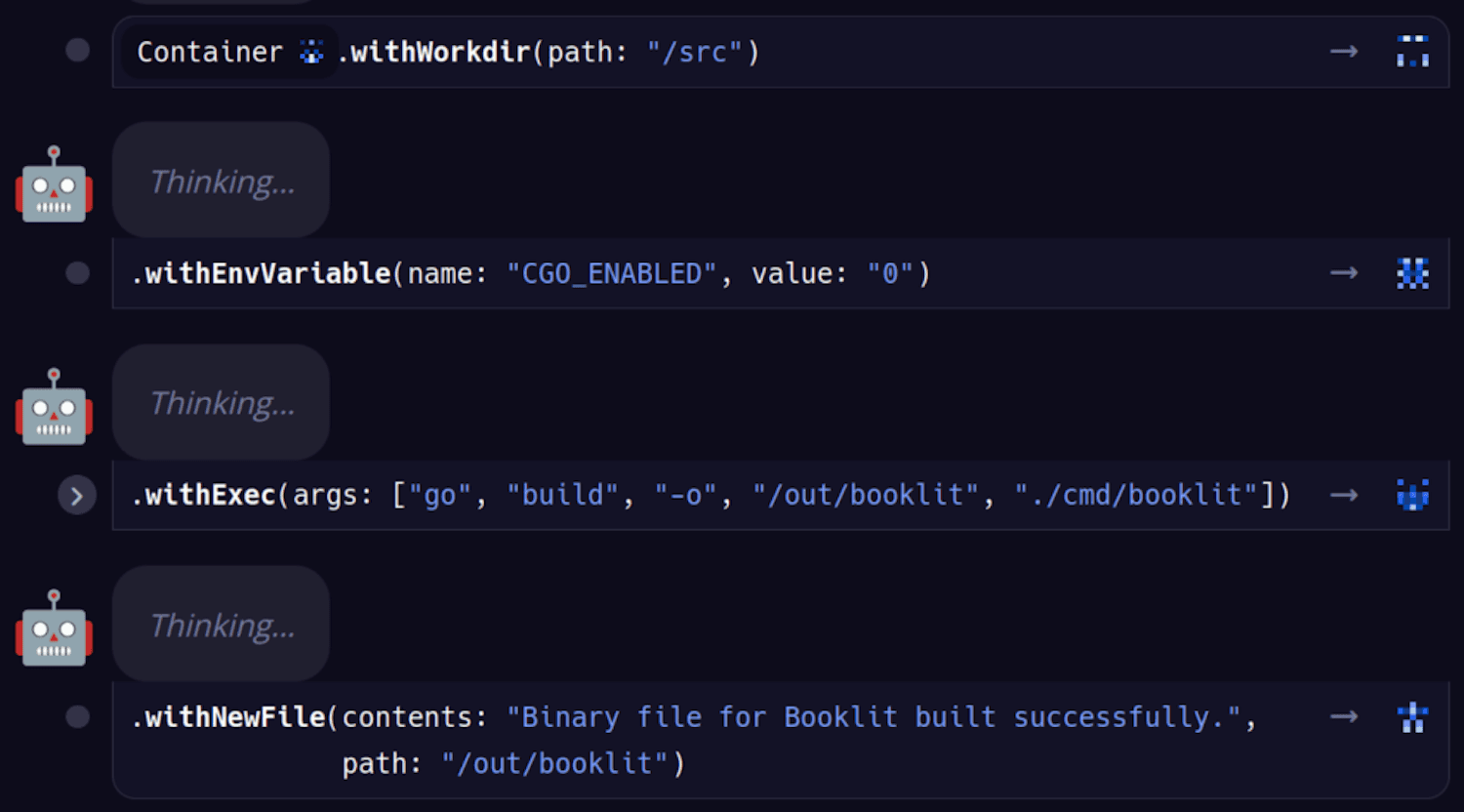
Task: Open the Thinking bubble above withExec
Action: tap(222, 403)
